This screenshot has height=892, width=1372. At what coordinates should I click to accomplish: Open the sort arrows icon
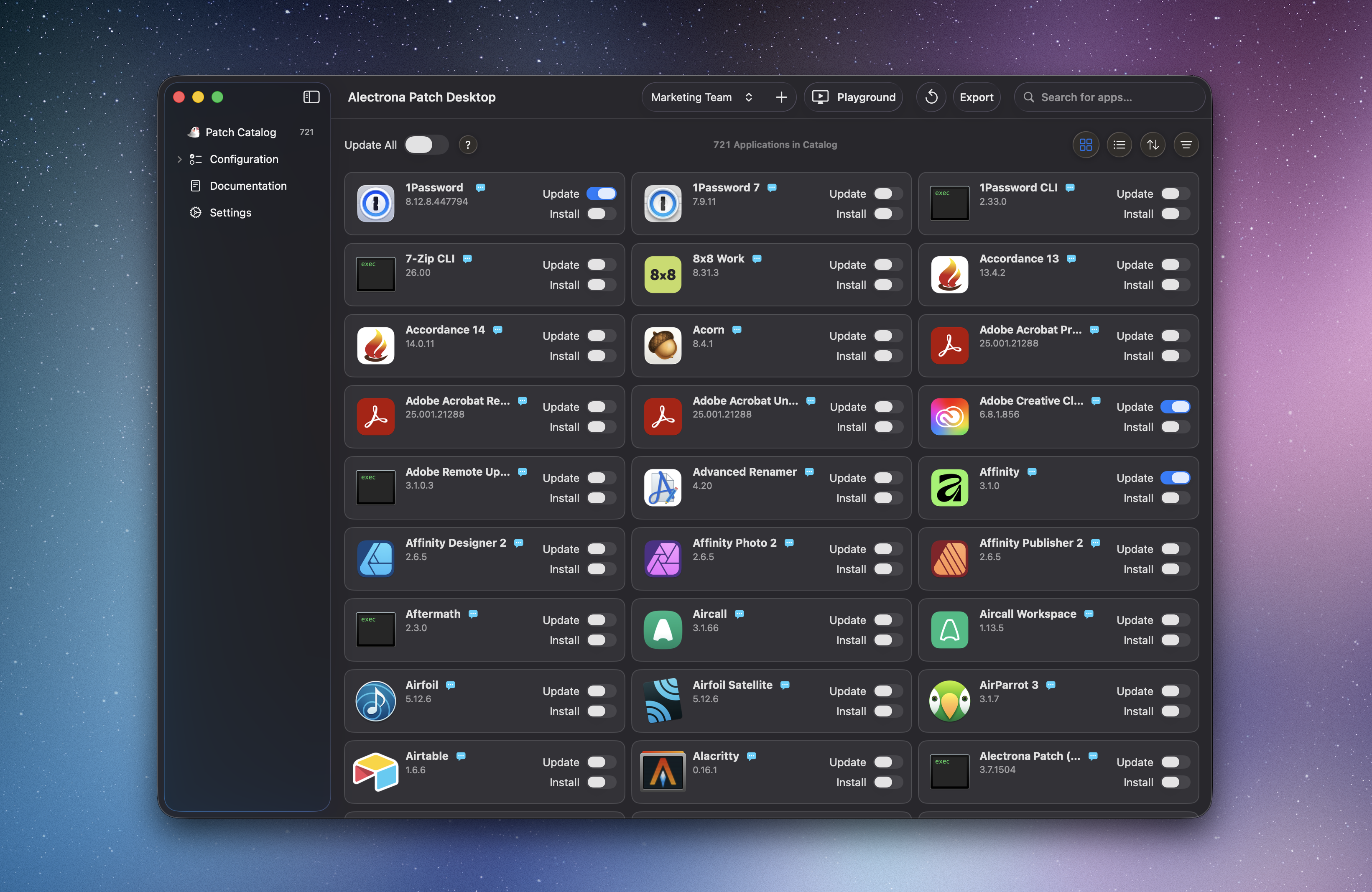click(x=1153, y=145)
